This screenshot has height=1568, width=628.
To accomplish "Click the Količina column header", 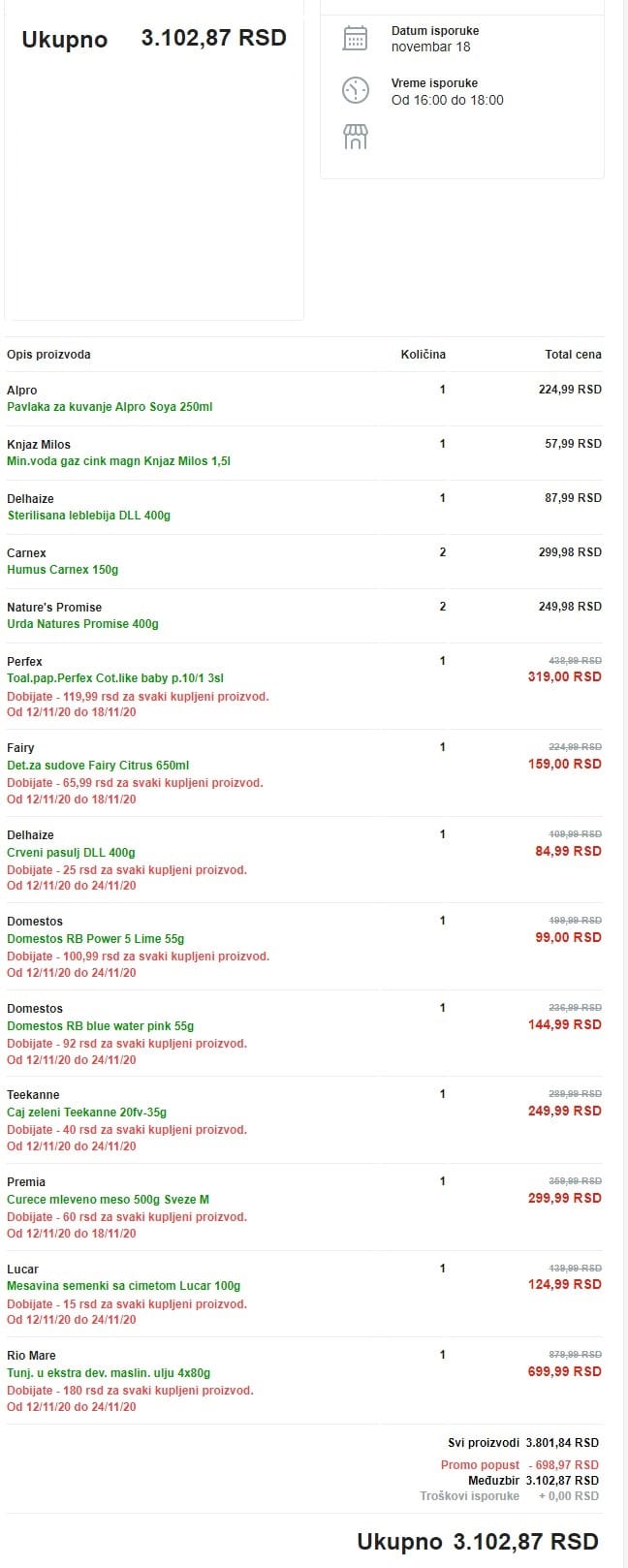I will (x=424, y=355).
